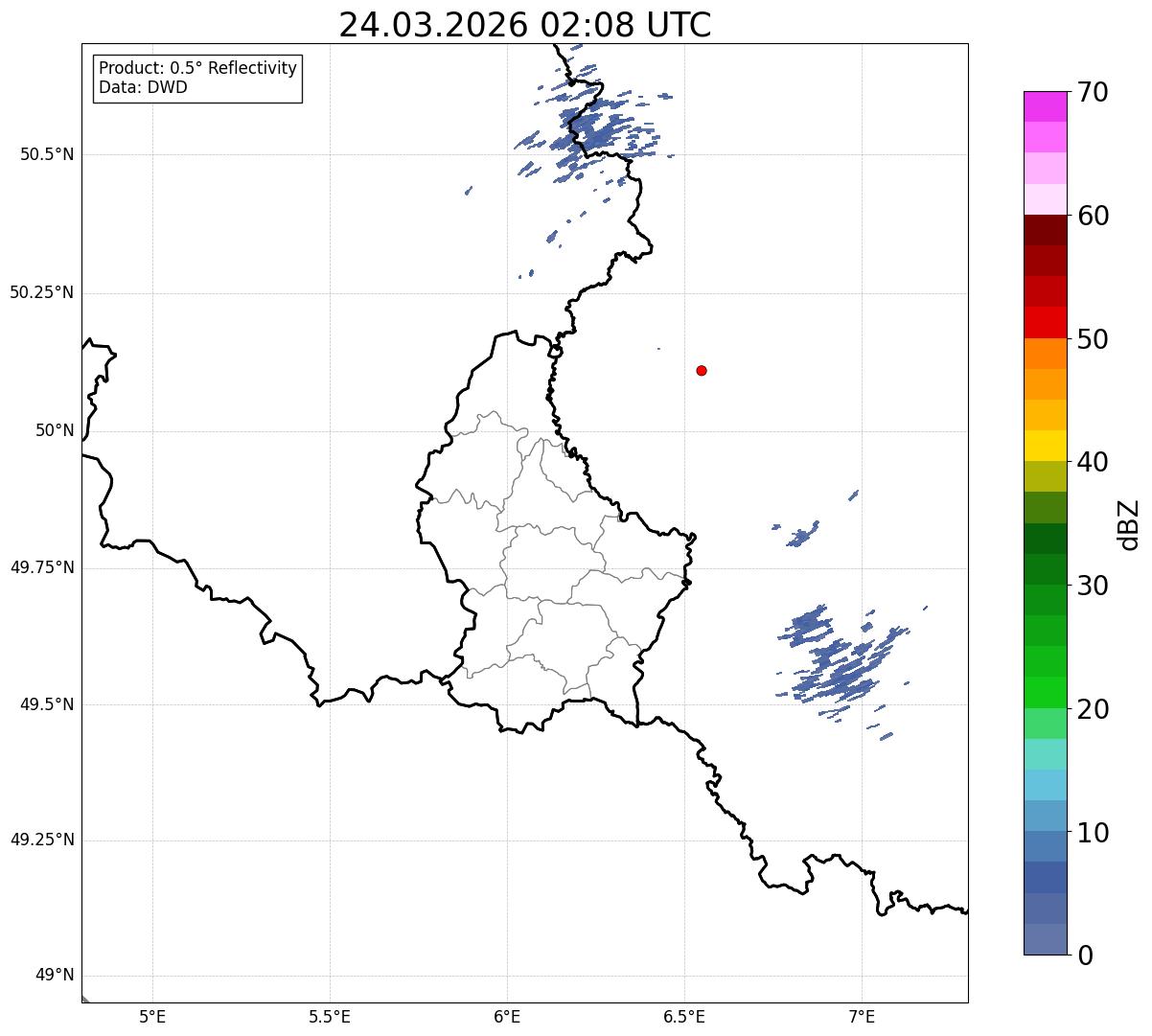Click the 5.5°E longitude label

click(x=330, y=1017)
